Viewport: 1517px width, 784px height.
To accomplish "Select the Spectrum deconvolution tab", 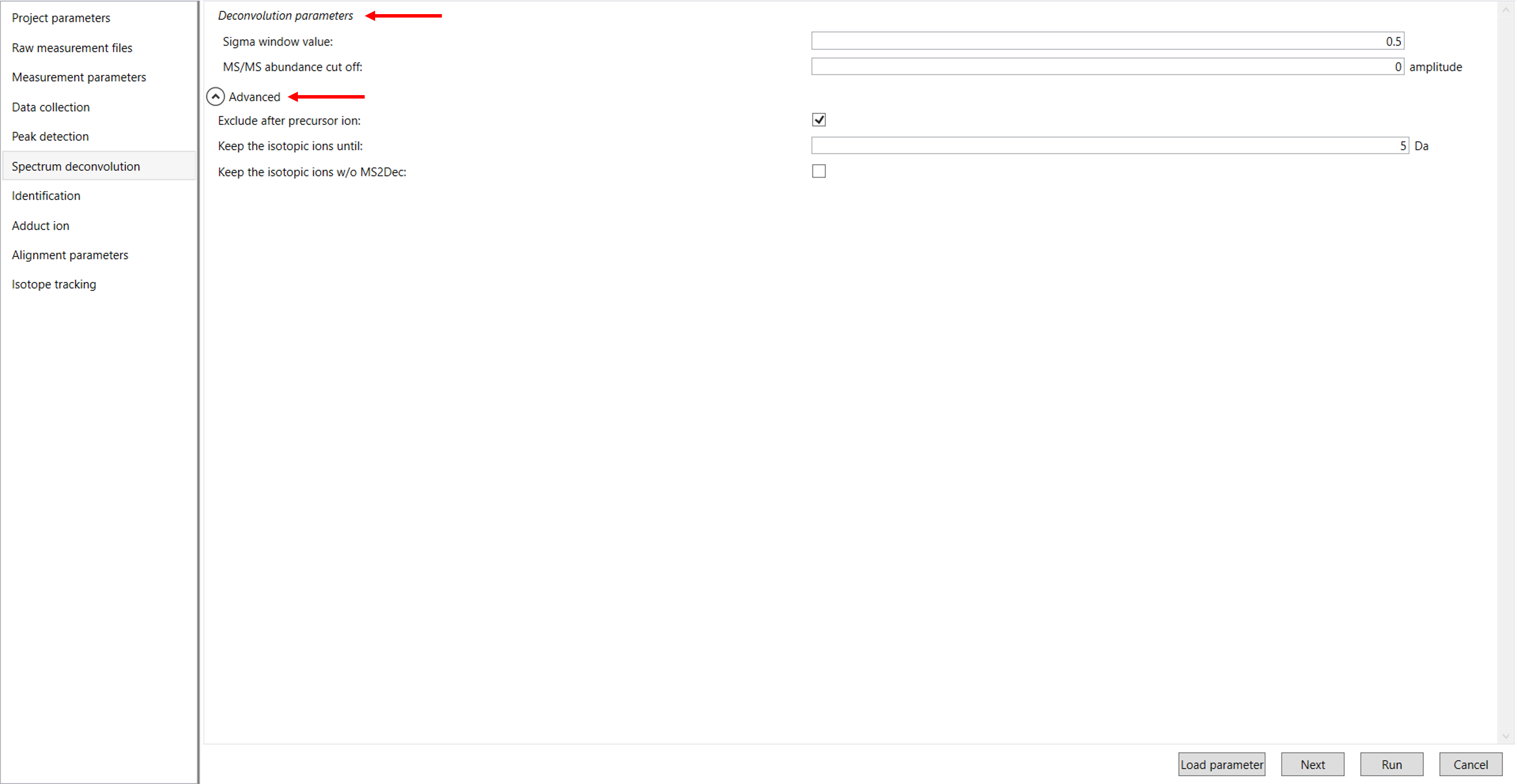I will click(x=76, y=166).
